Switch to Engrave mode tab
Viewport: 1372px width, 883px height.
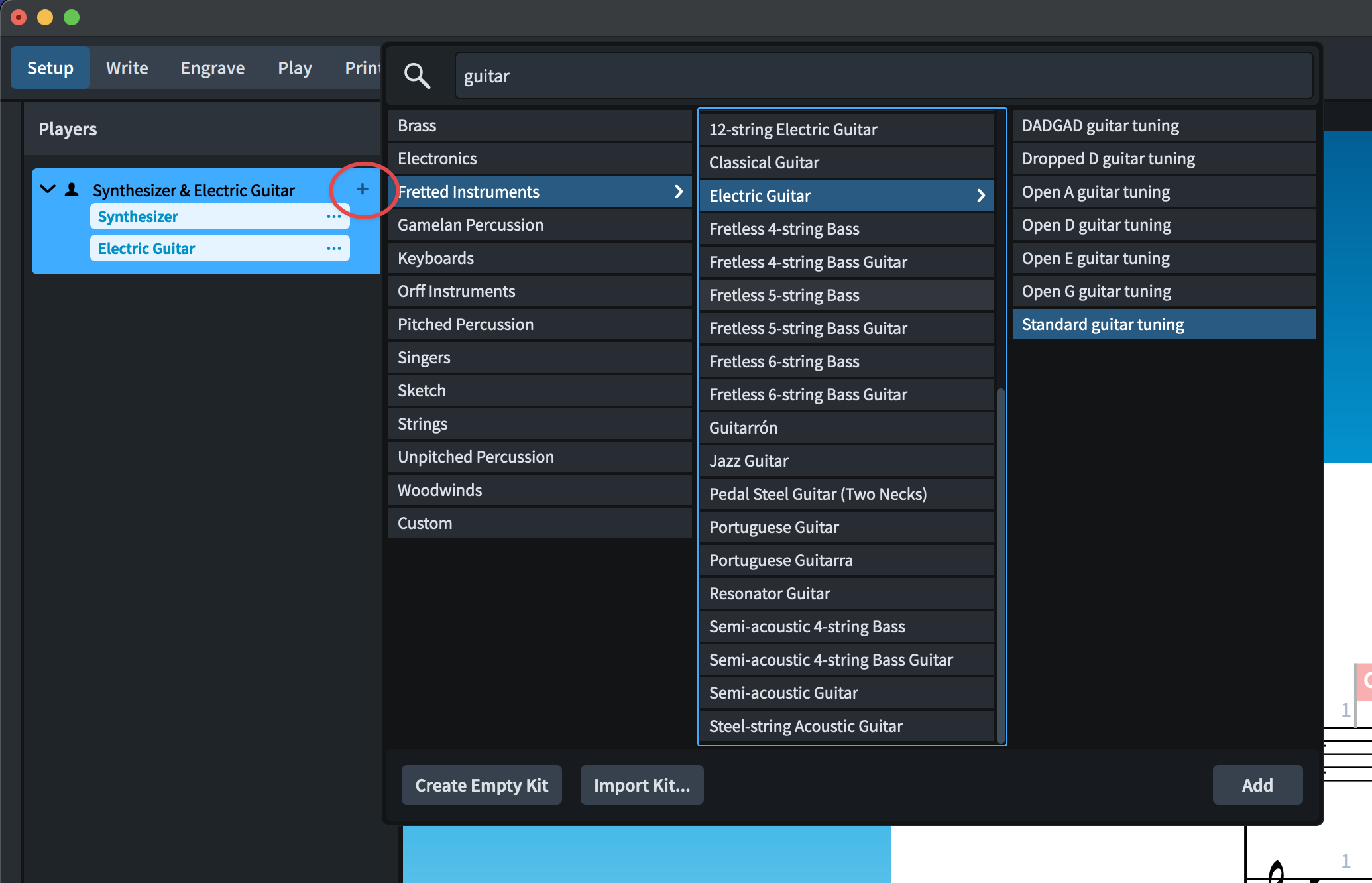(212, 68)
